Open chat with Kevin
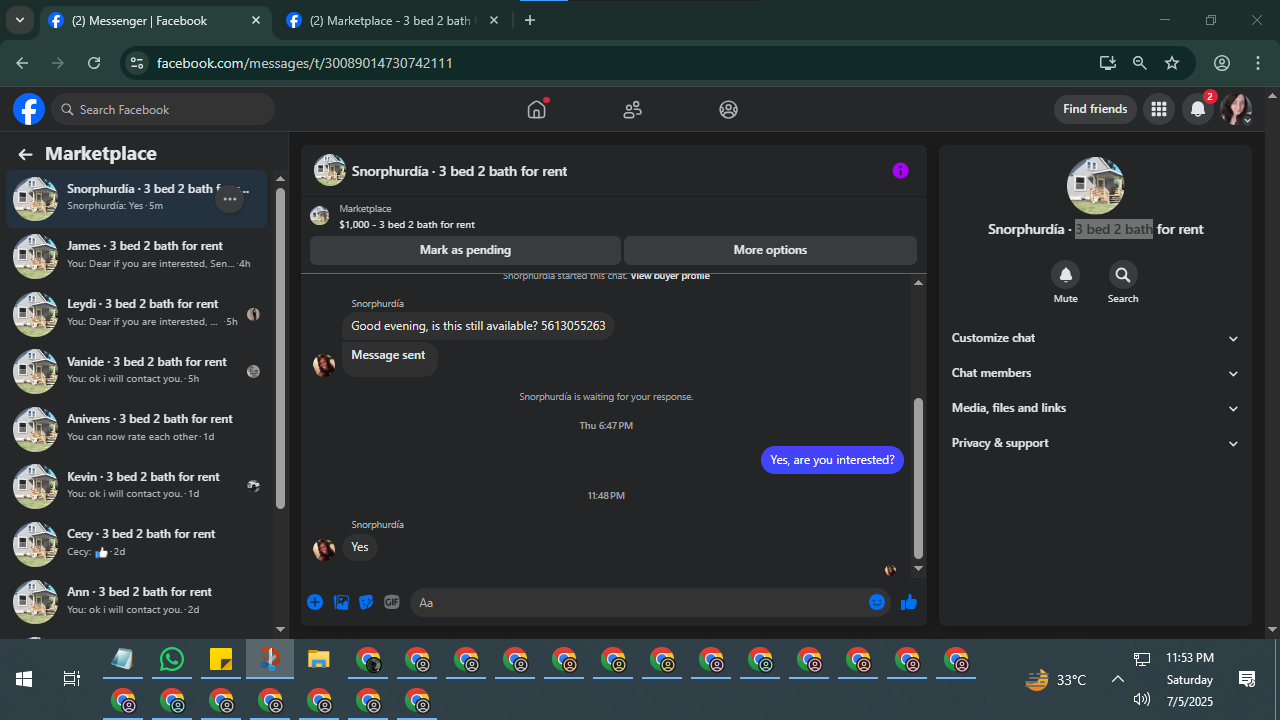This screenshot has height=720, width=1280. [x=137, y=487]
